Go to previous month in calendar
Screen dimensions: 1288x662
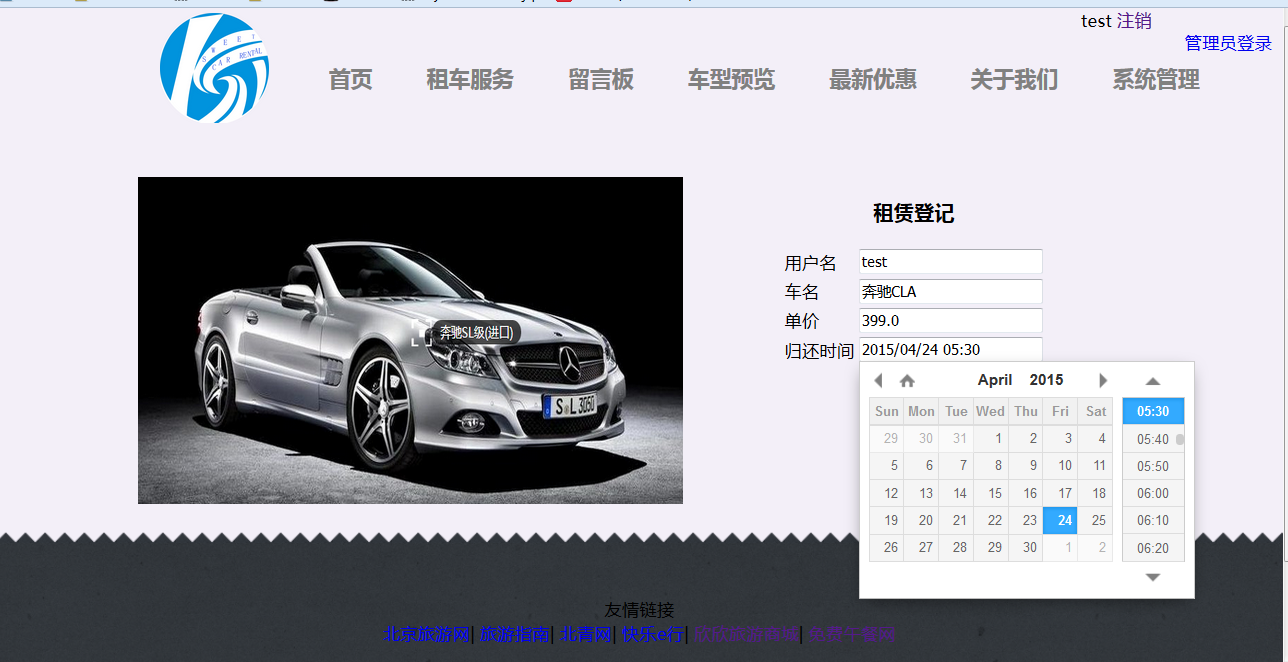click(878, 381)
